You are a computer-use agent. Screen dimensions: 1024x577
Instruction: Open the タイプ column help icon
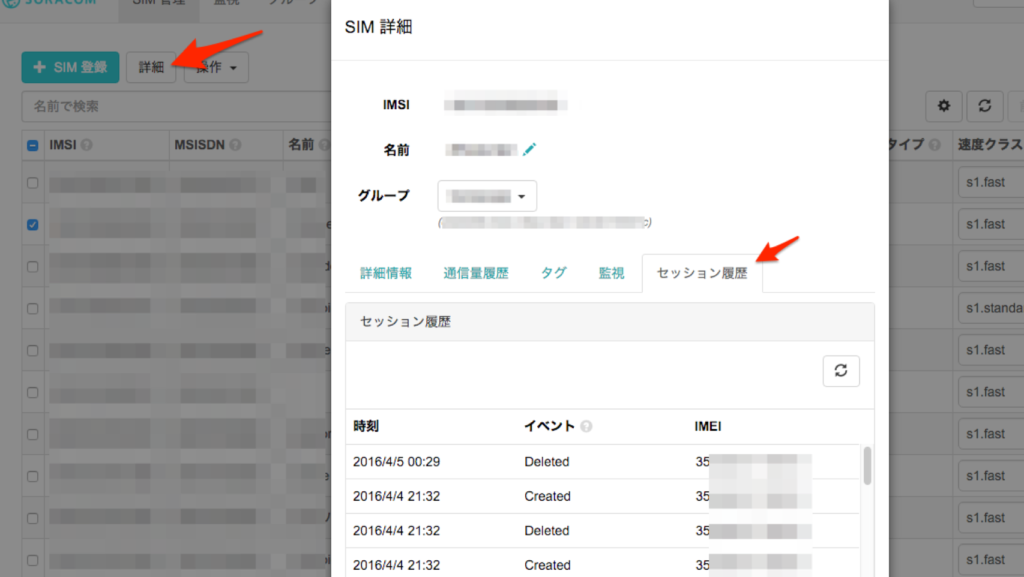[x=935, y=144]
